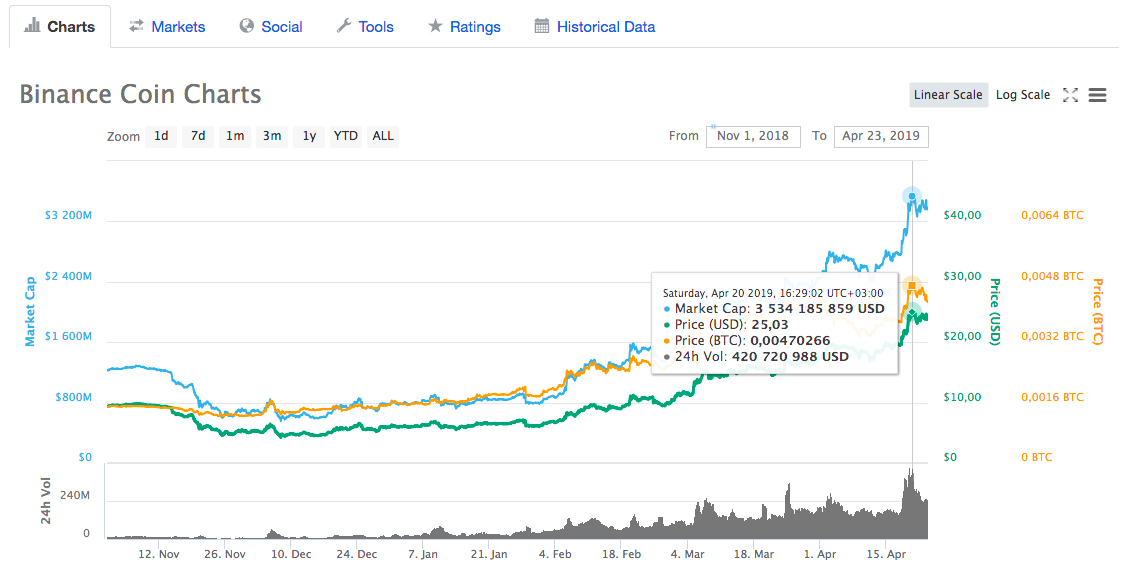Click the calendar icon beside Historical Data

click(x=542, y=26)
